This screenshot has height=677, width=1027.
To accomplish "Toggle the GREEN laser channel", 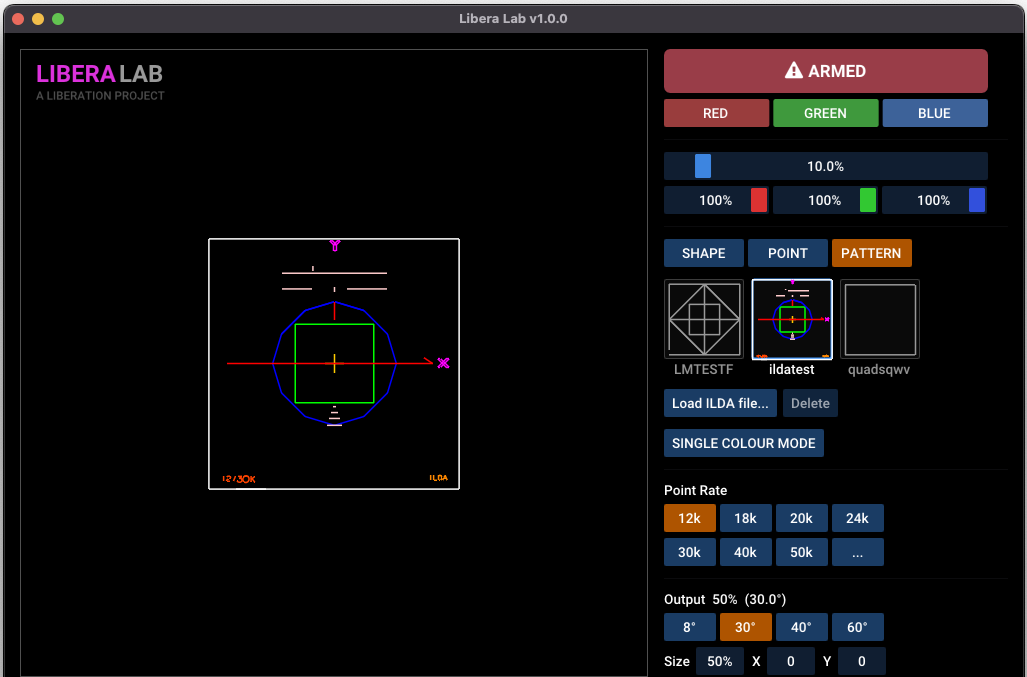I will pos(825,113).
